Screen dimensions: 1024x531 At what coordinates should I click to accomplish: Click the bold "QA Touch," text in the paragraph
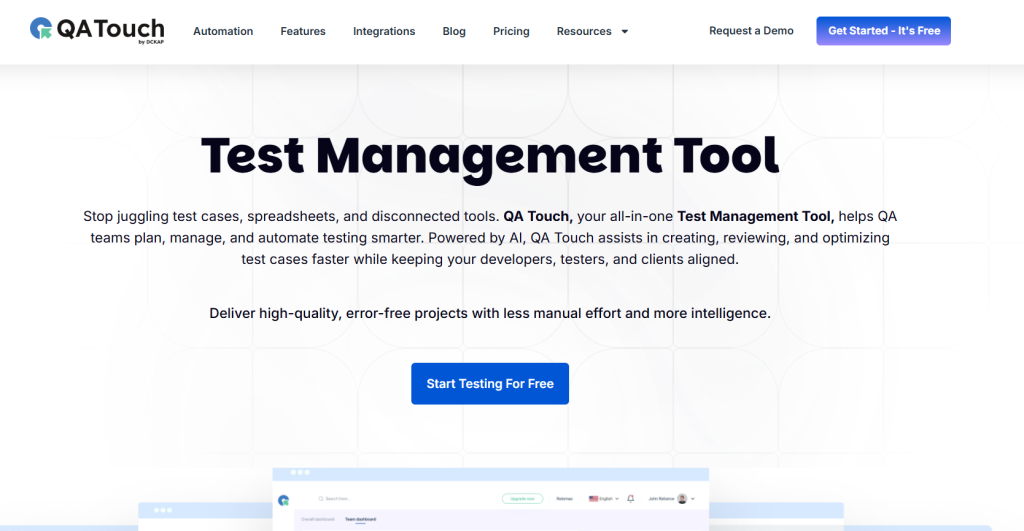(x=538, y=216)
